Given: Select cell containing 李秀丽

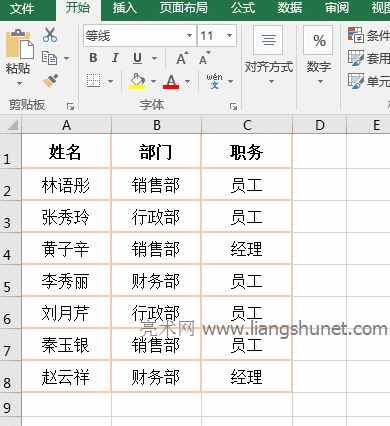Looking at the screenshot, I should click(x=66, y=281).
